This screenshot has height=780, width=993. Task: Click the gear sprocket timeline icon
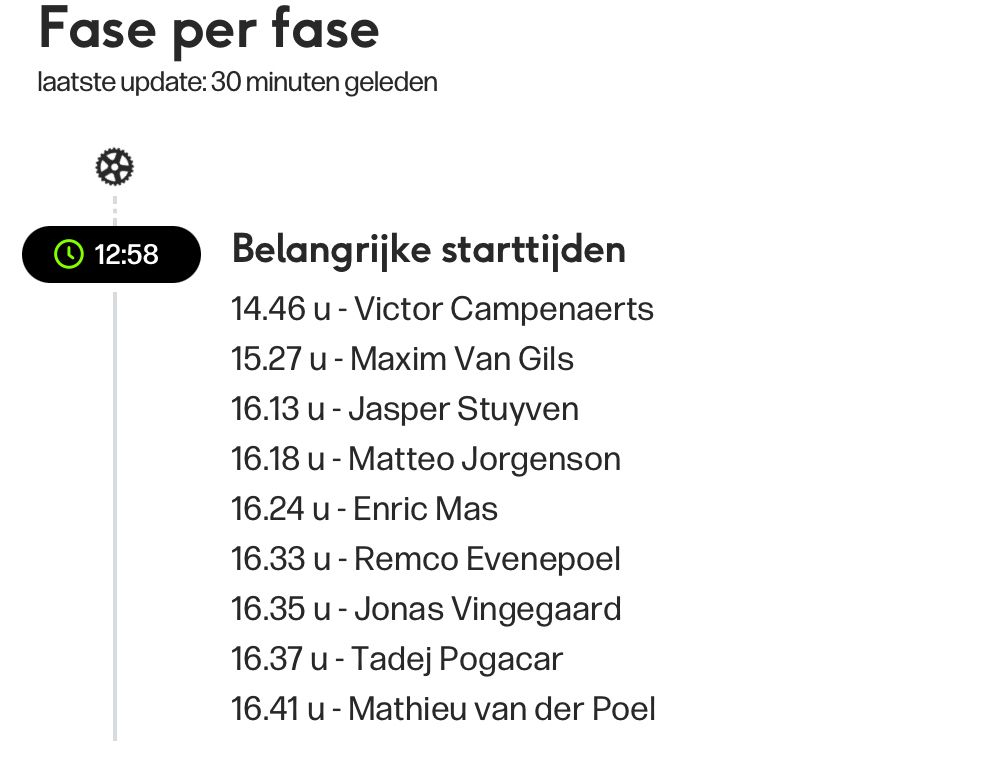coord(115,167)
